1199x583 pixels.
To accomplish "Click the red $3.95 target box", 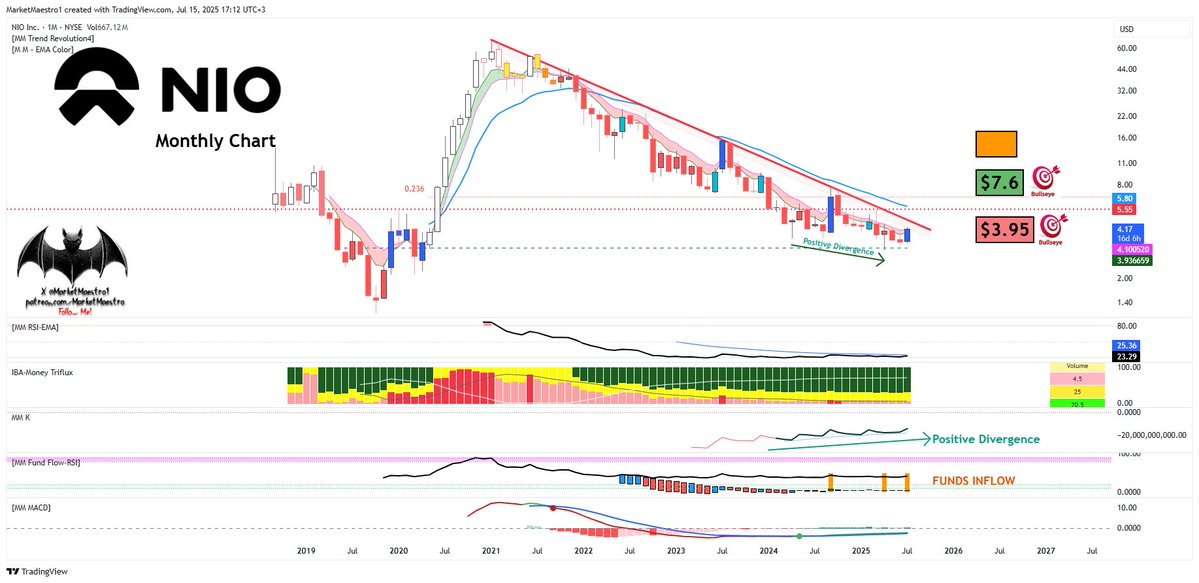I will point(1005,230).
